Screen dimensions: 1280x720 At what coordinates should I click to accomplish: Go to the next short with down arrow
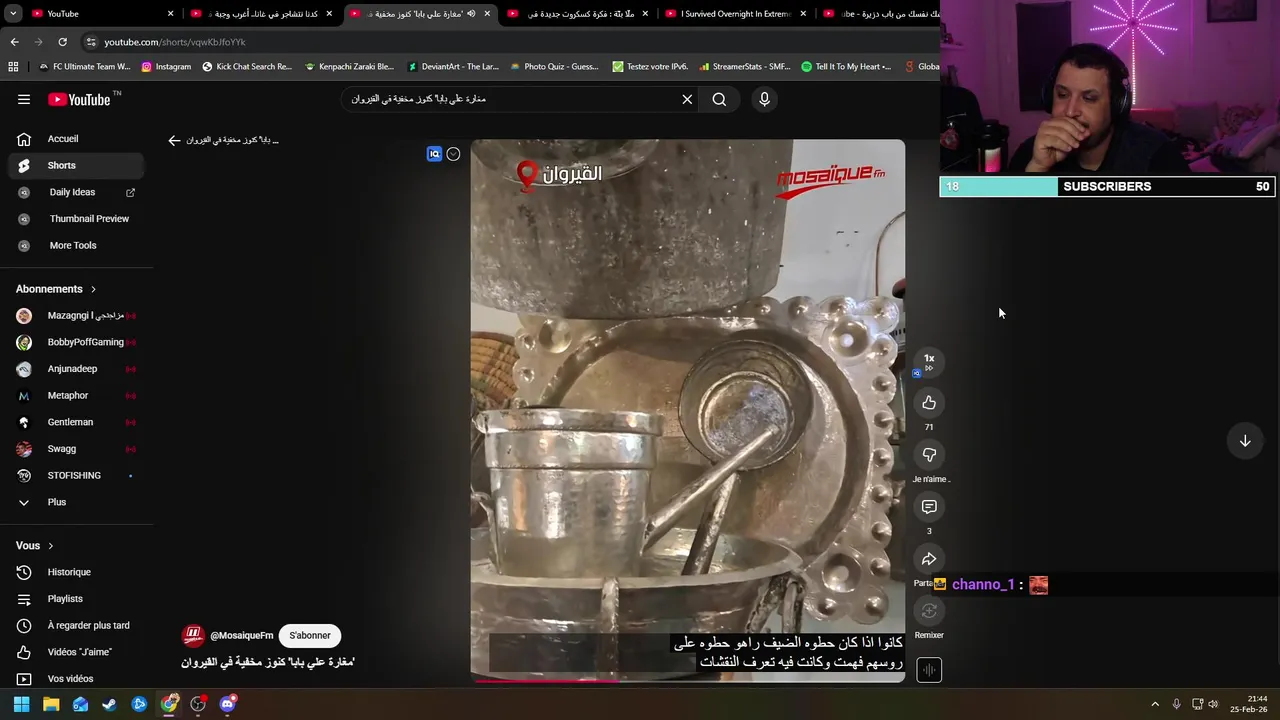[1245, 441]
